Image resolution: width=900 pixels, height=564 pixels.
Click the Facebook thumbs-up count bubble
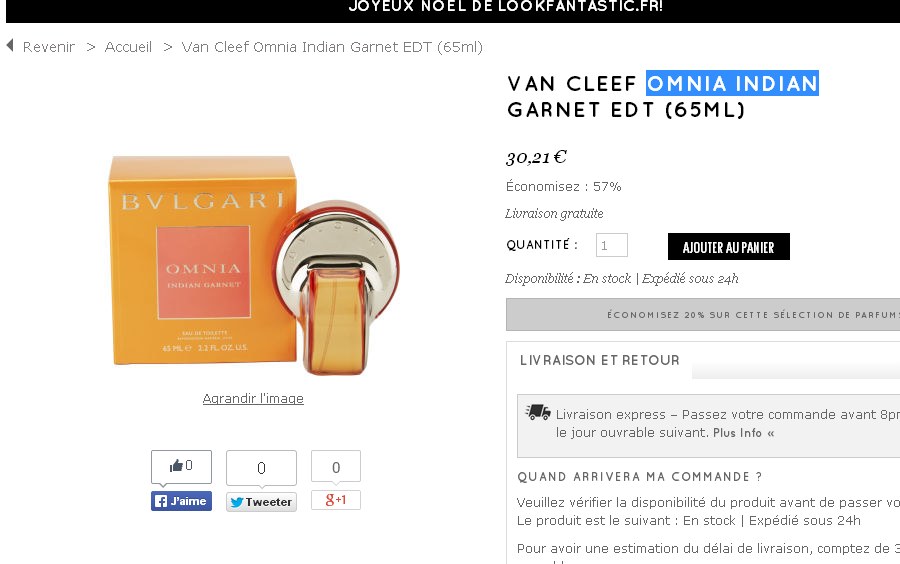(181, 466)
